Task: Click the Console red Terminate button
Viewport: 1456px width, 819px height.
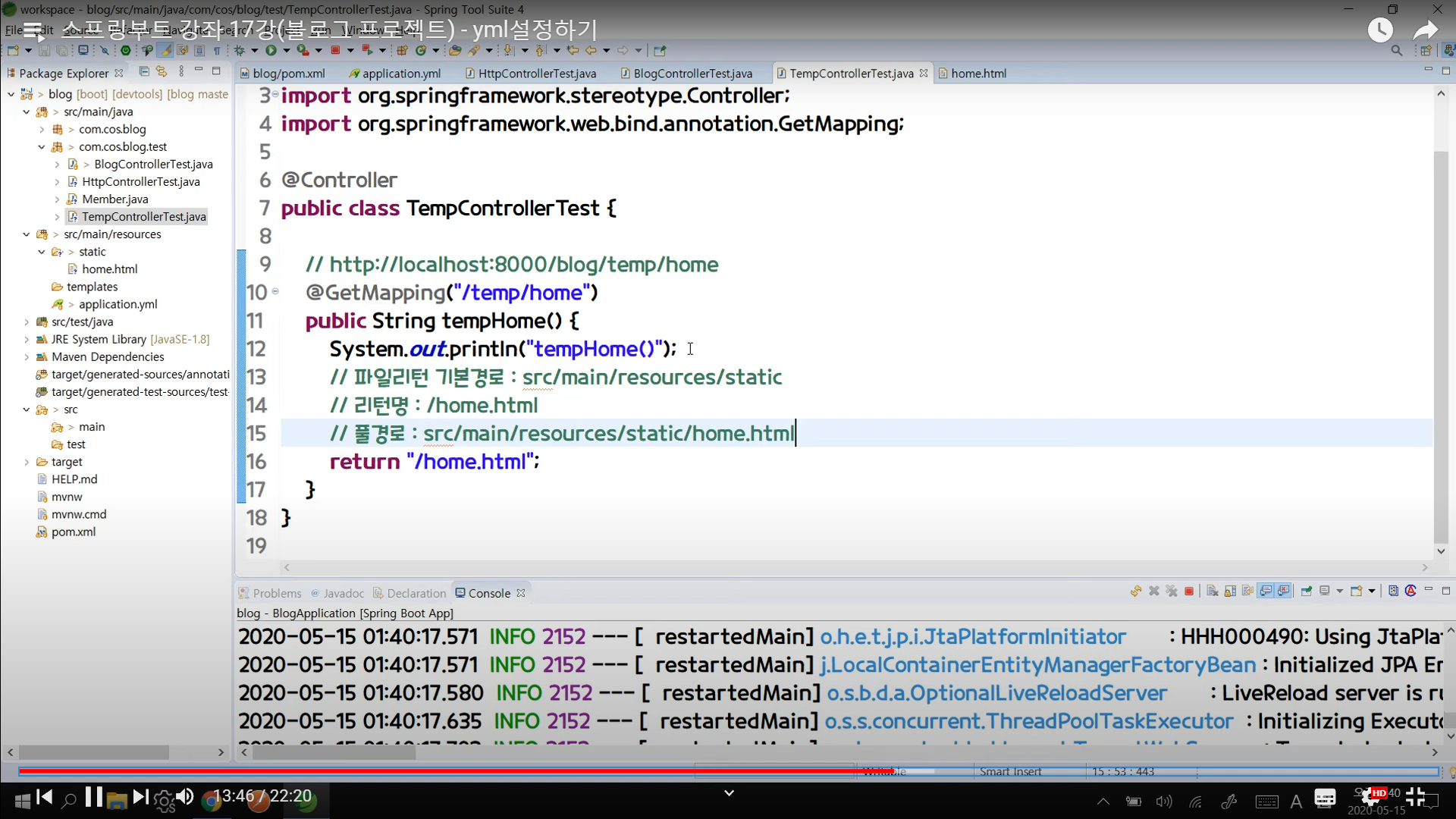Action: click(1189, 591)
